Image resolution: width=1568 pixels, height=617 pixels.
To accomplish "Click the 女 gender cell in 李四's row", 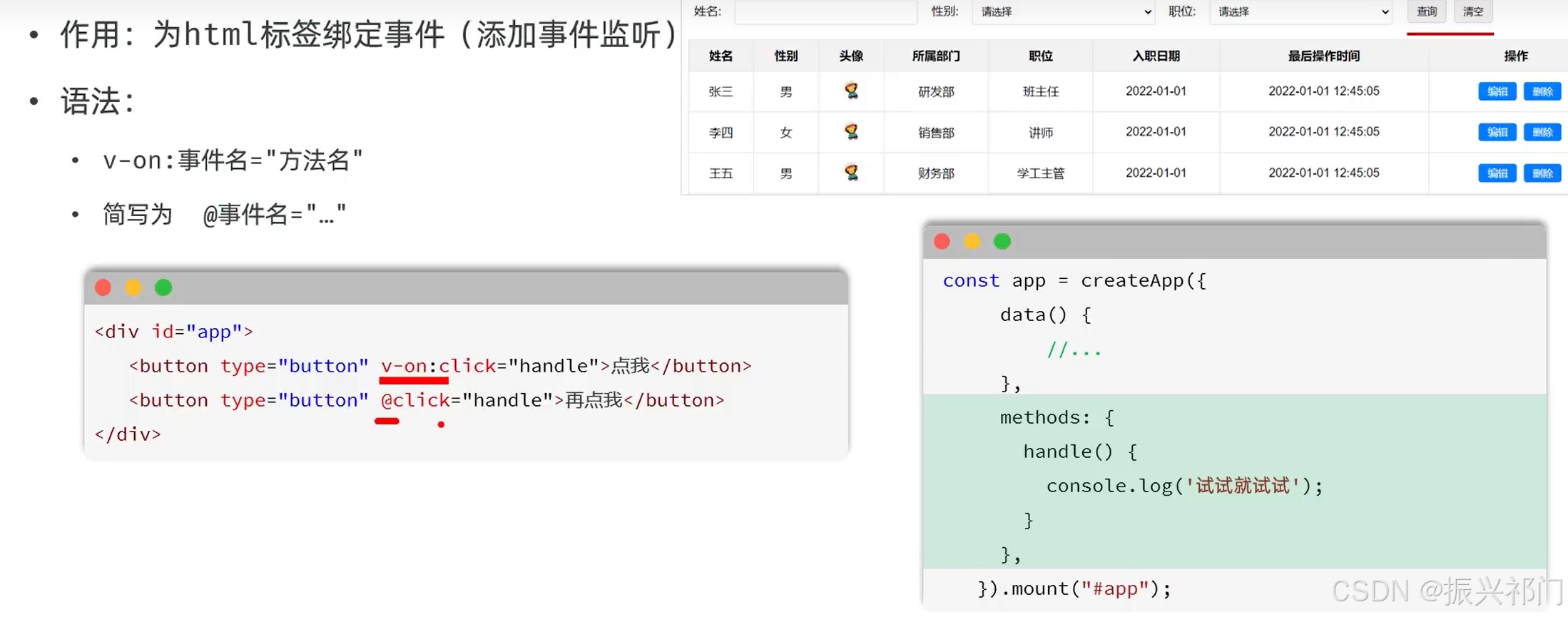I will [785, 132].
